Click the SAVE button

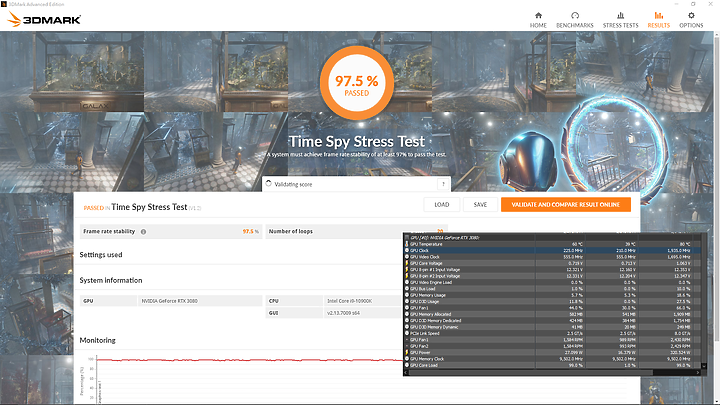(480, 204)
